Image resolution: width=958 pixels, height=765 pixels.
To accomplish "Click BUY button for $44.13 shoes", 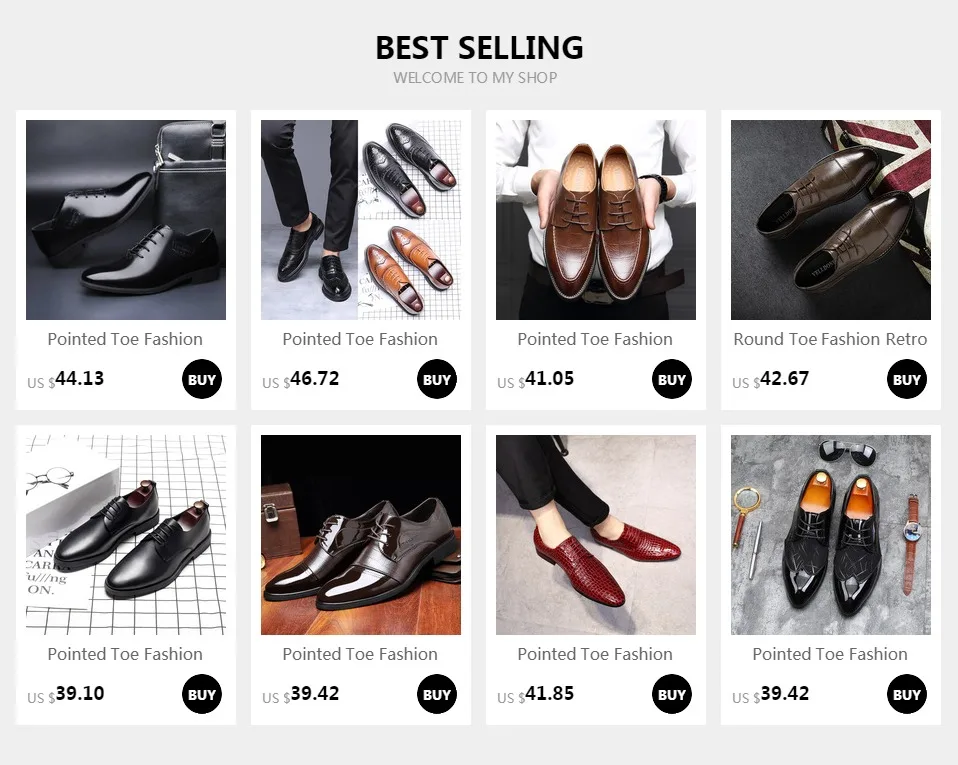I will [x=202, y=379].
